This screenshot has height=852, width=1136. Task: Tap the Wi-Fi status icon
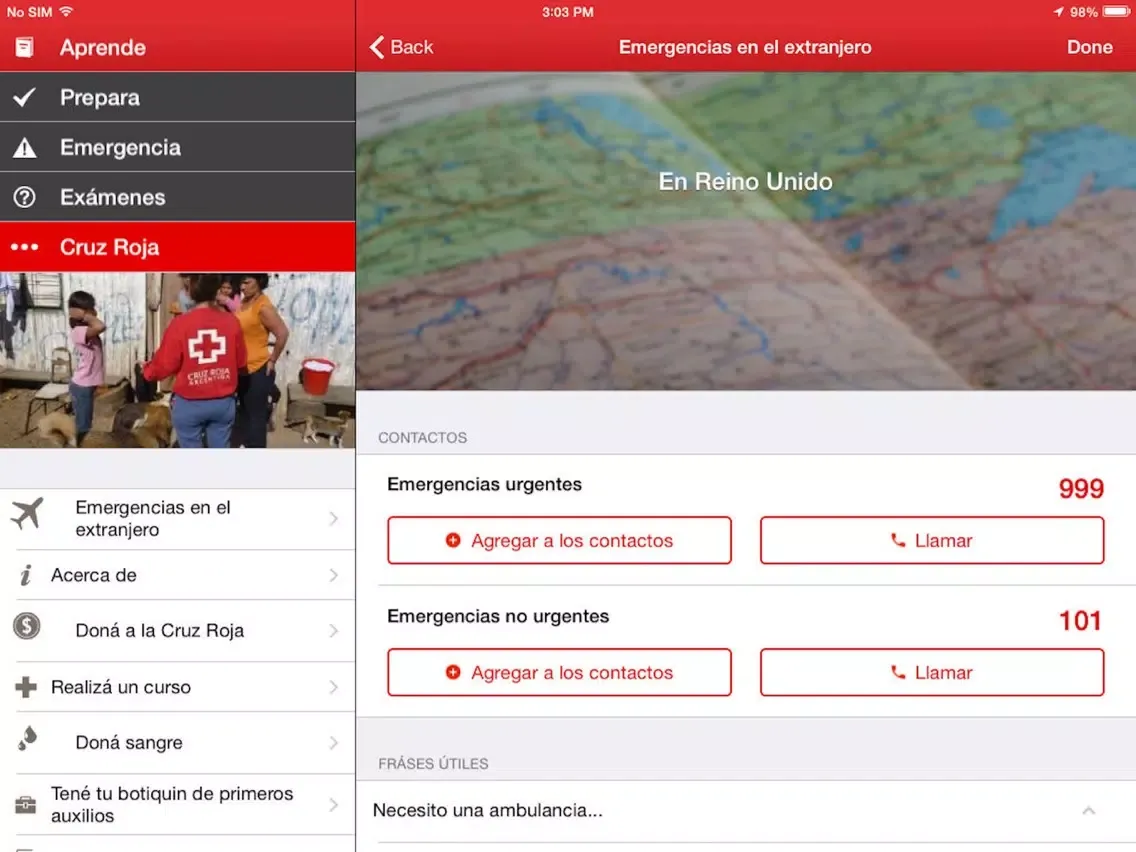(66, 11)
